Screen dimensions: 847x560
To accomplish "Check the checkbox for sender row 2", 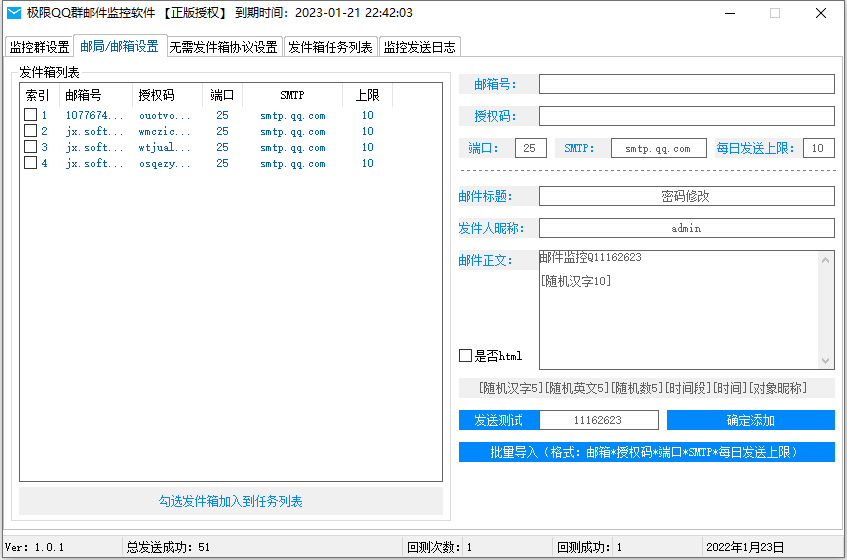I will coord(31,131).
